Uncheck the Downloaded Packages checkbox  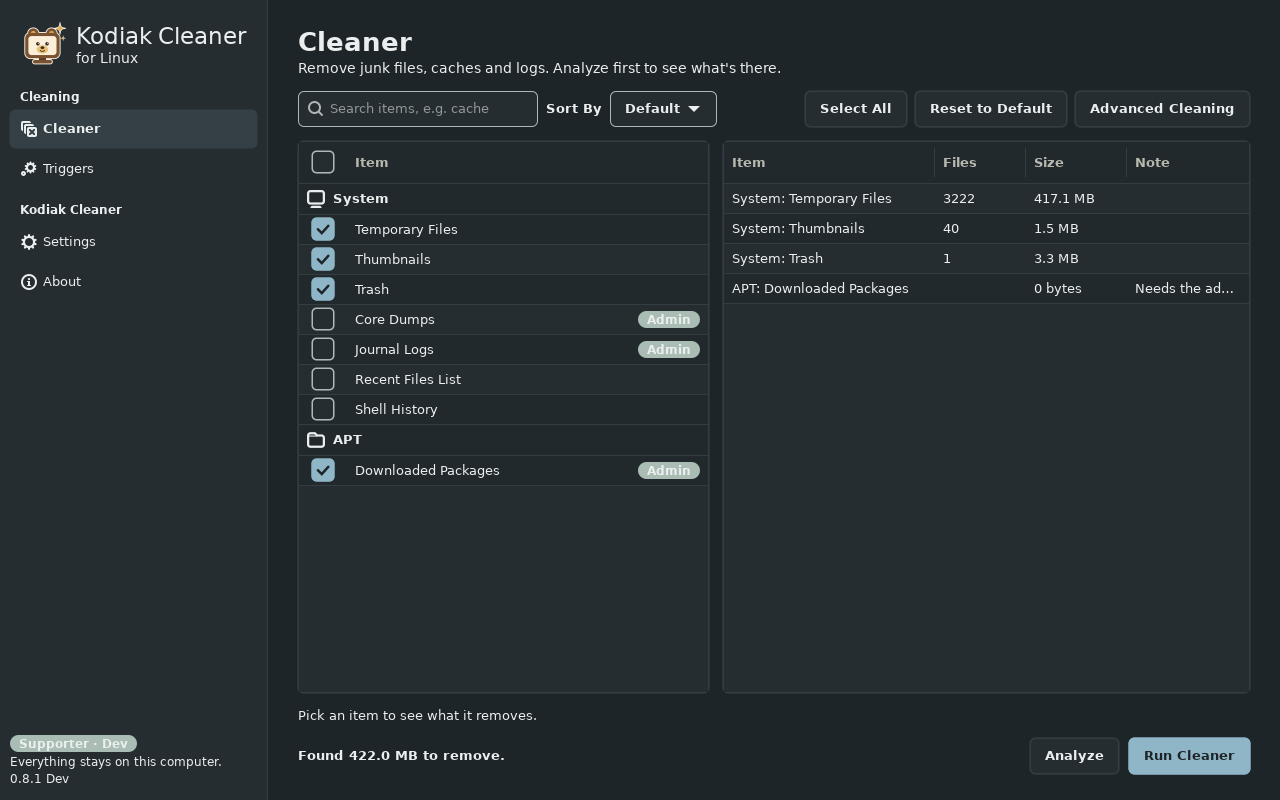[x=323, y=470]
